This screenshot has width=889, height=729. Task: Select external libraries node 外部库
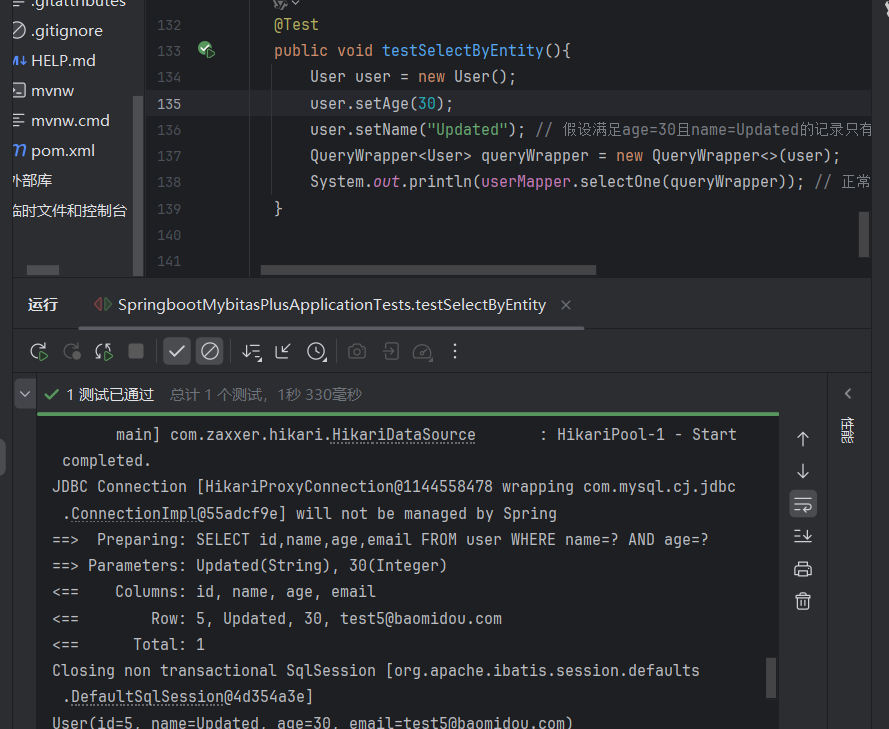click(x=32, y=181)
